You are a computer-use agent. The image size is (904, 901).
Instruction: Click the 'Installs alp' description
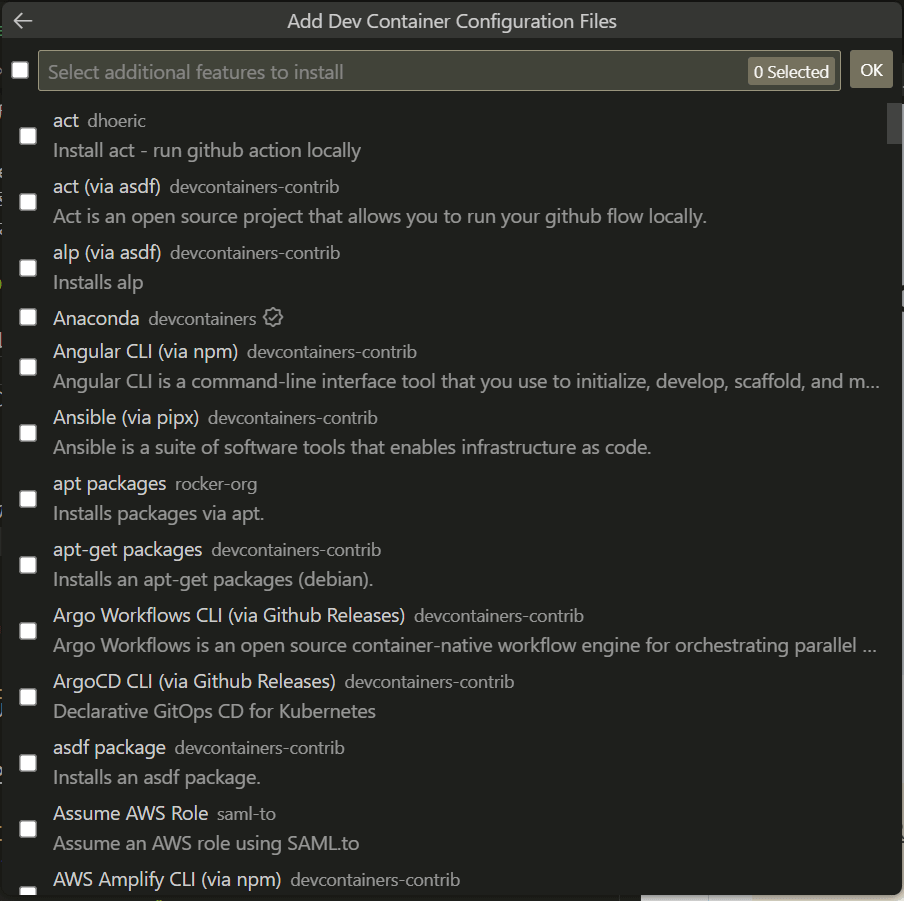(x=98, y=282)
